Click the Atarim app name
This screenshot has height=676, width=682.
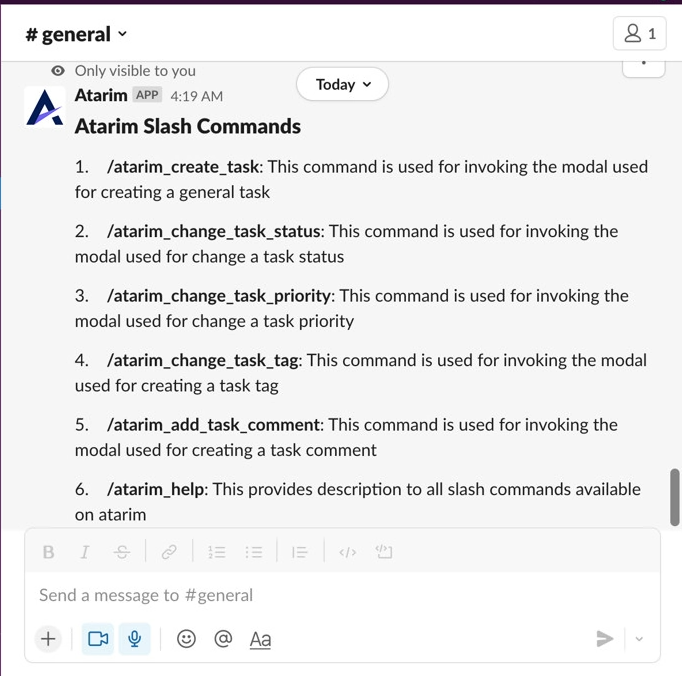click(101, 96)
